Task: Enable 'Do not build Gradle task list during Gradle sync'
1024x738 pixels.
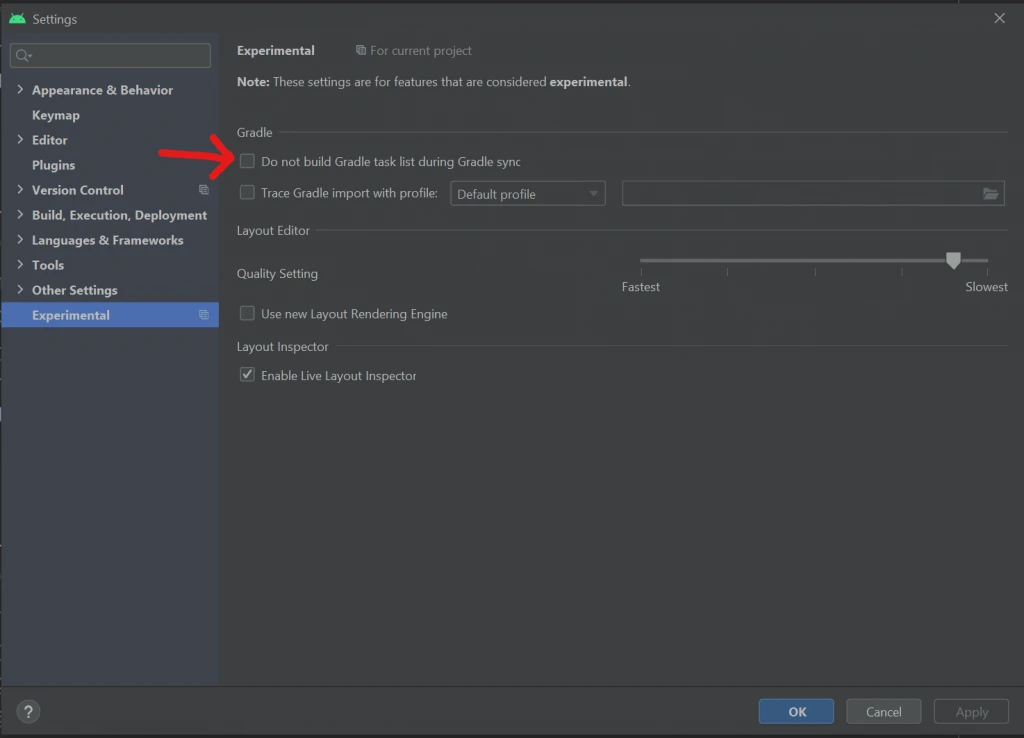Action: click(246, 161)
